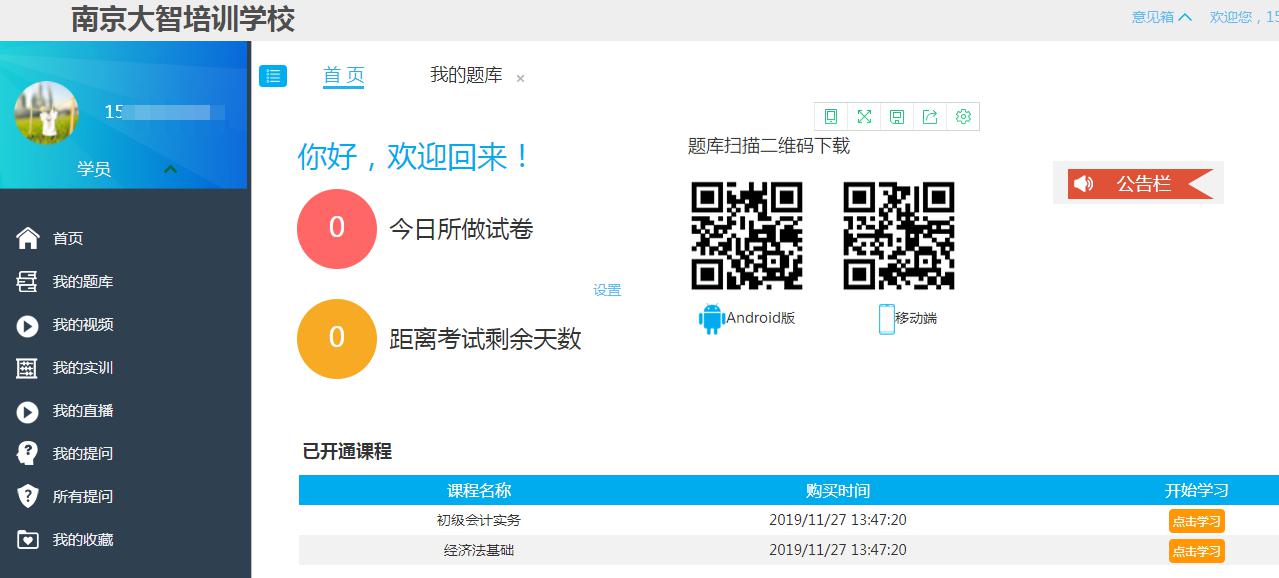This screenshot has width=1279, height=578.
Task: Click the 学员 role label
Action: [94, 169]
